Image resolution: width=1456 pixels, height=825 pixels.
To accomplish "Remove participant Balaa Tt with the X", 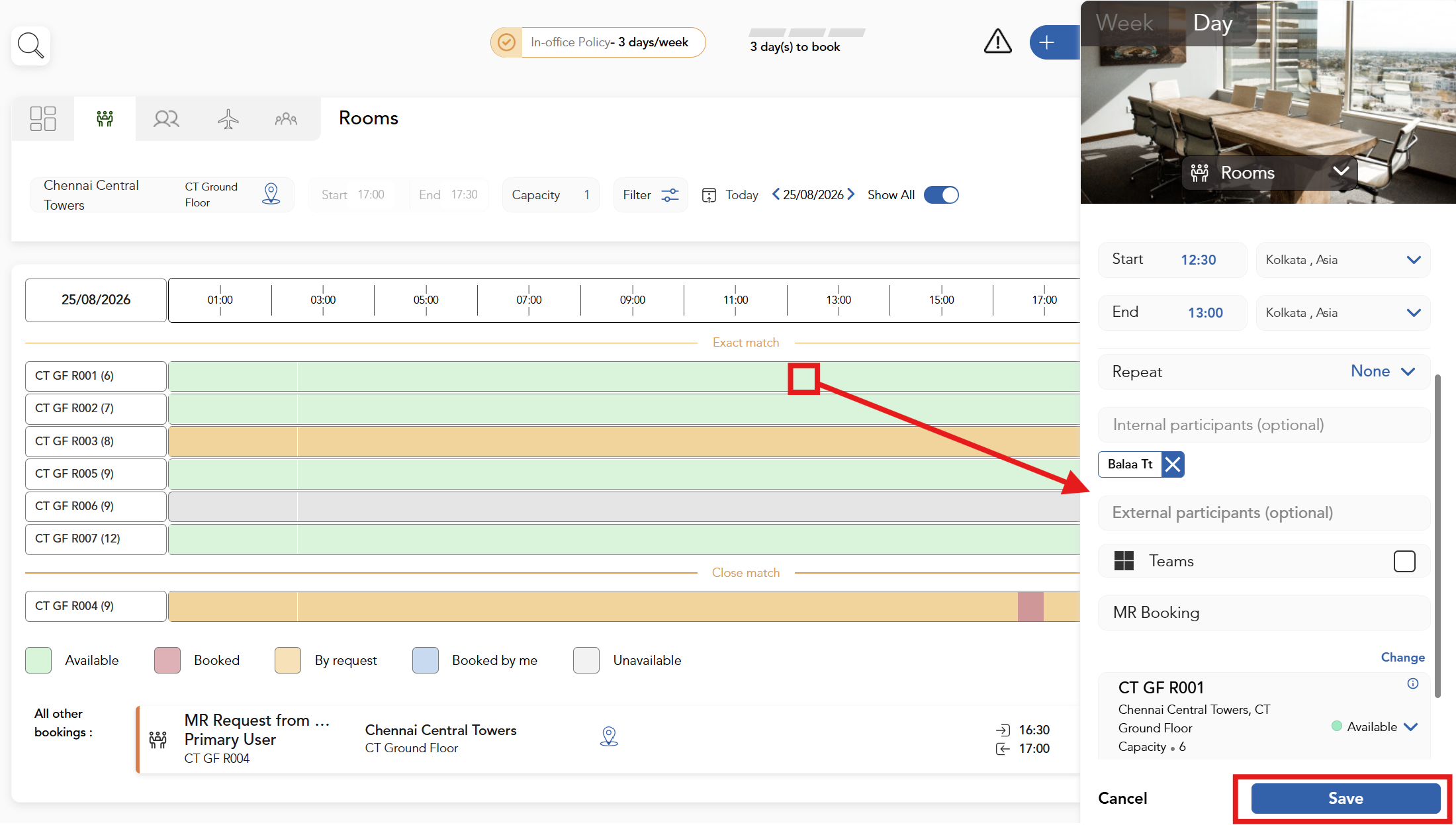I will 1173,464.
